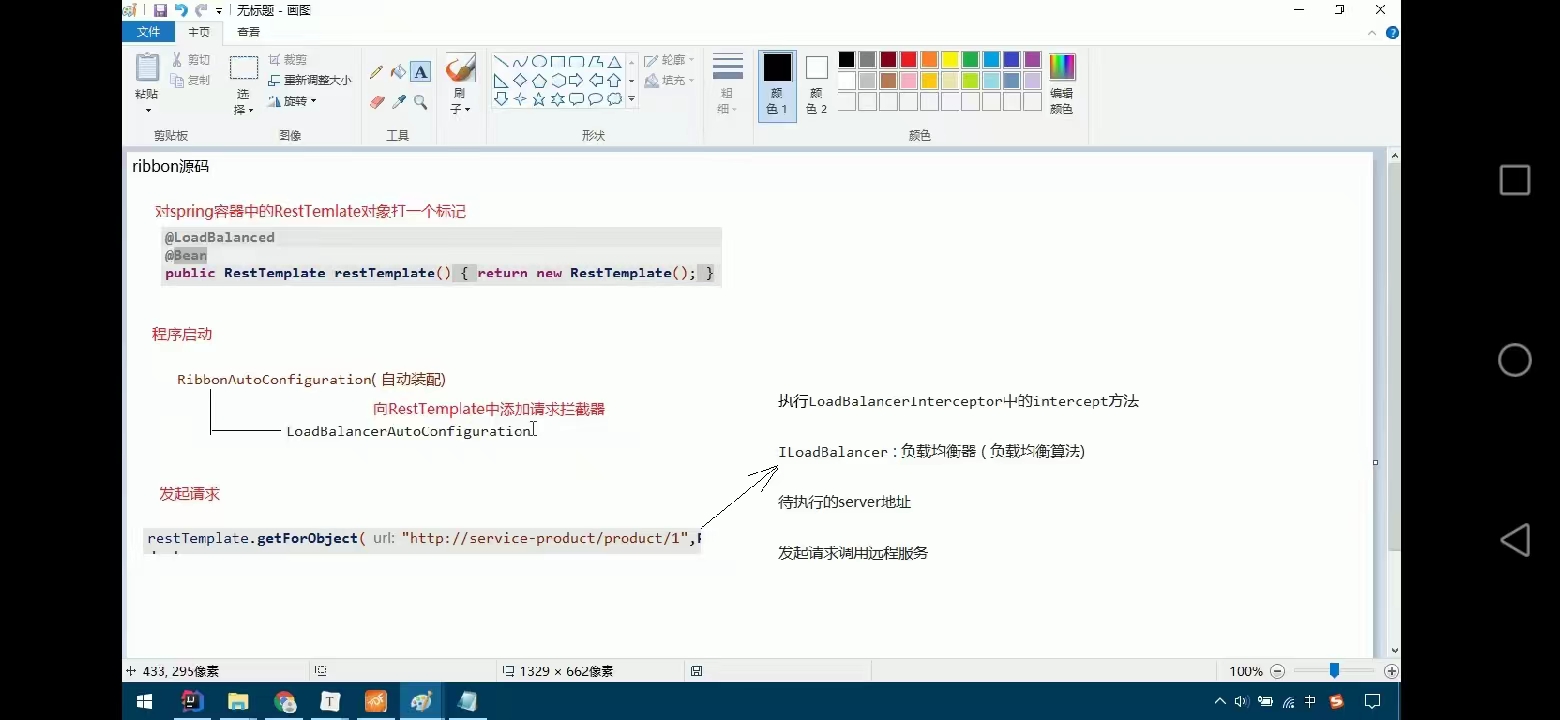Click the Save icon in quick access toolbar
This screenshot has height=720, width=1560.
pyautogui.click(x=160, y=10)
